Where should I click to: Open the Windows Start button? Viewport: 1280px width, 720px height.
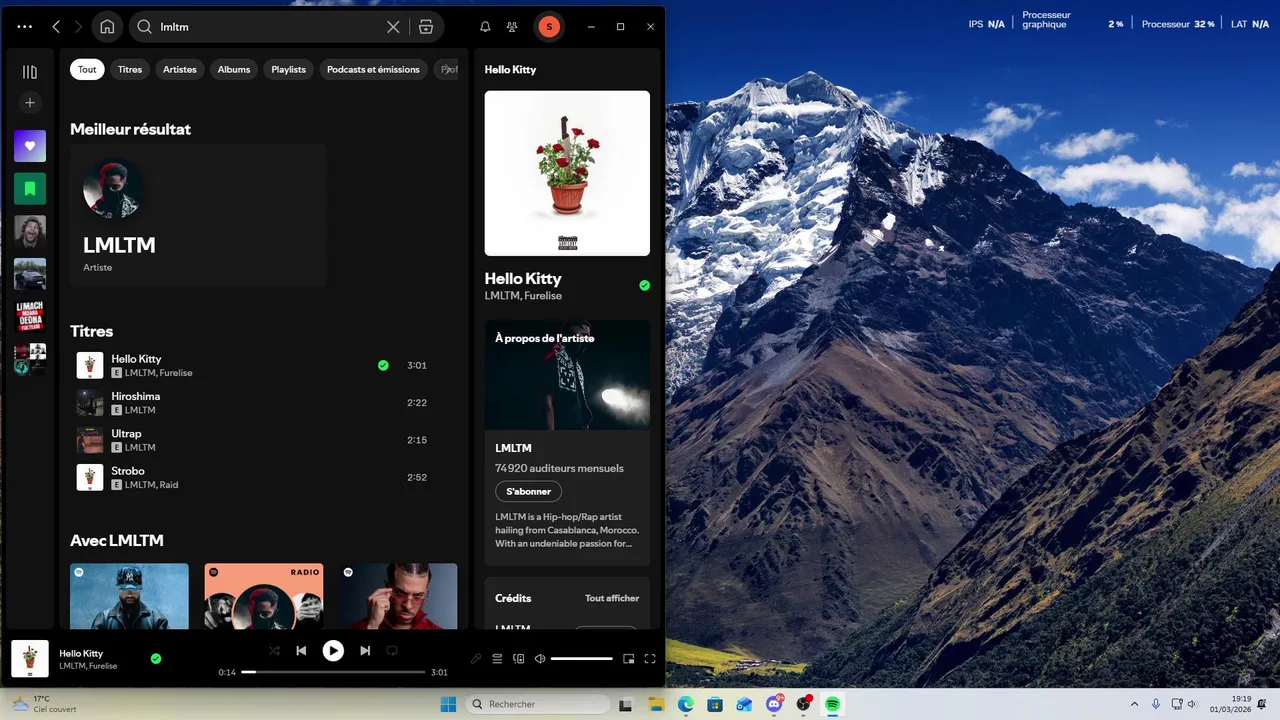coord(447,704)
